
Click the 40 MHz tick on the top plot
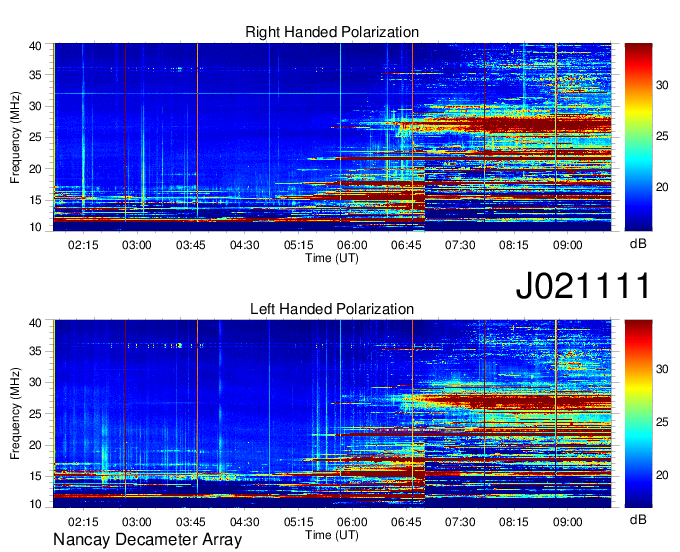(x=35, y=46)
